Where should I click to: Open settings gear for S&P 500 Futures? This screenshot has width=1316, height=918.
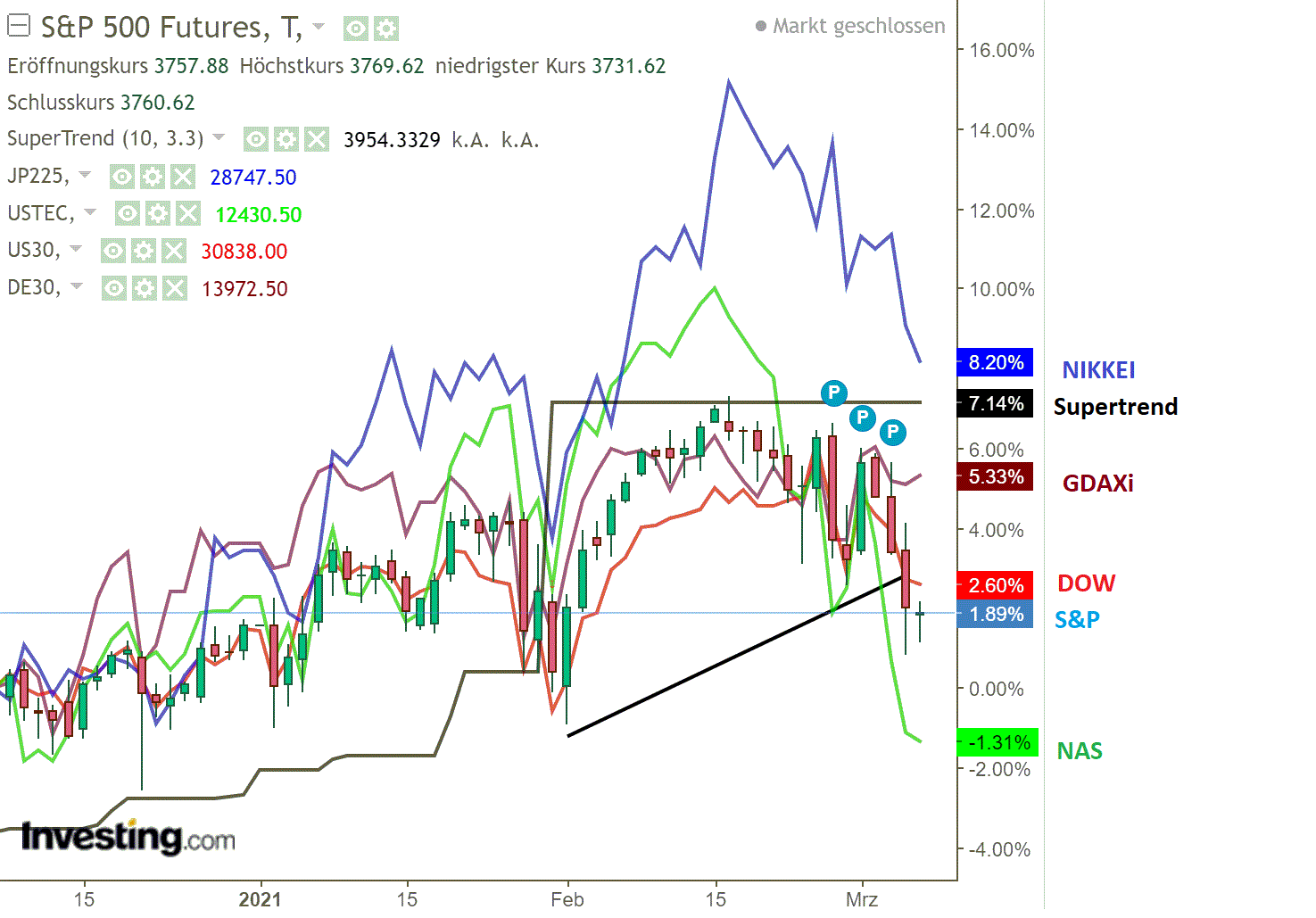[386, 29]
